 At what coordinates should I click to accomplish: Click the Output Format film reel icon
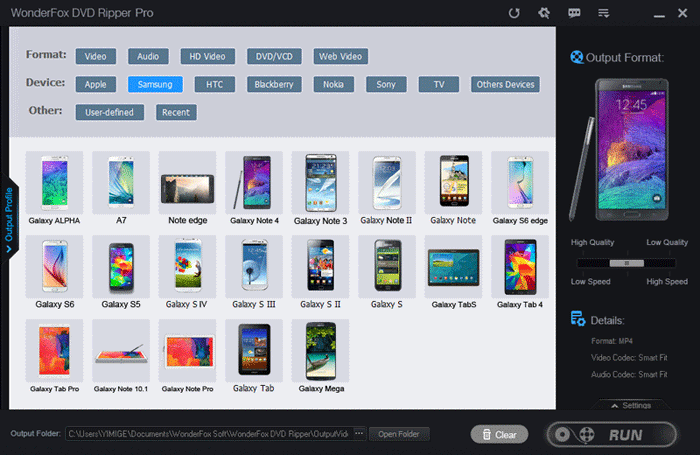tap(577, 57)
